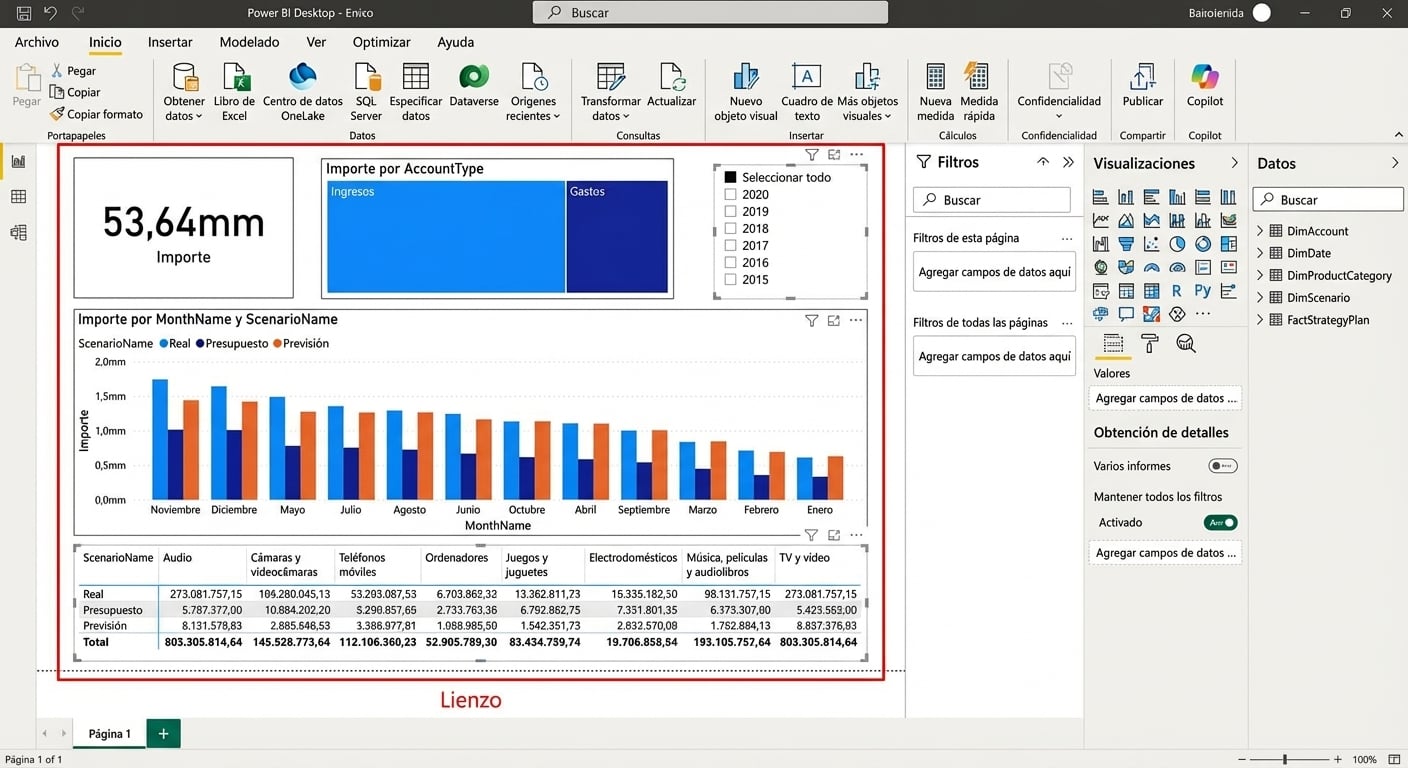1408x768 pixels.
Task: Expand the DimAccount table
Action: coord(1260,231)
